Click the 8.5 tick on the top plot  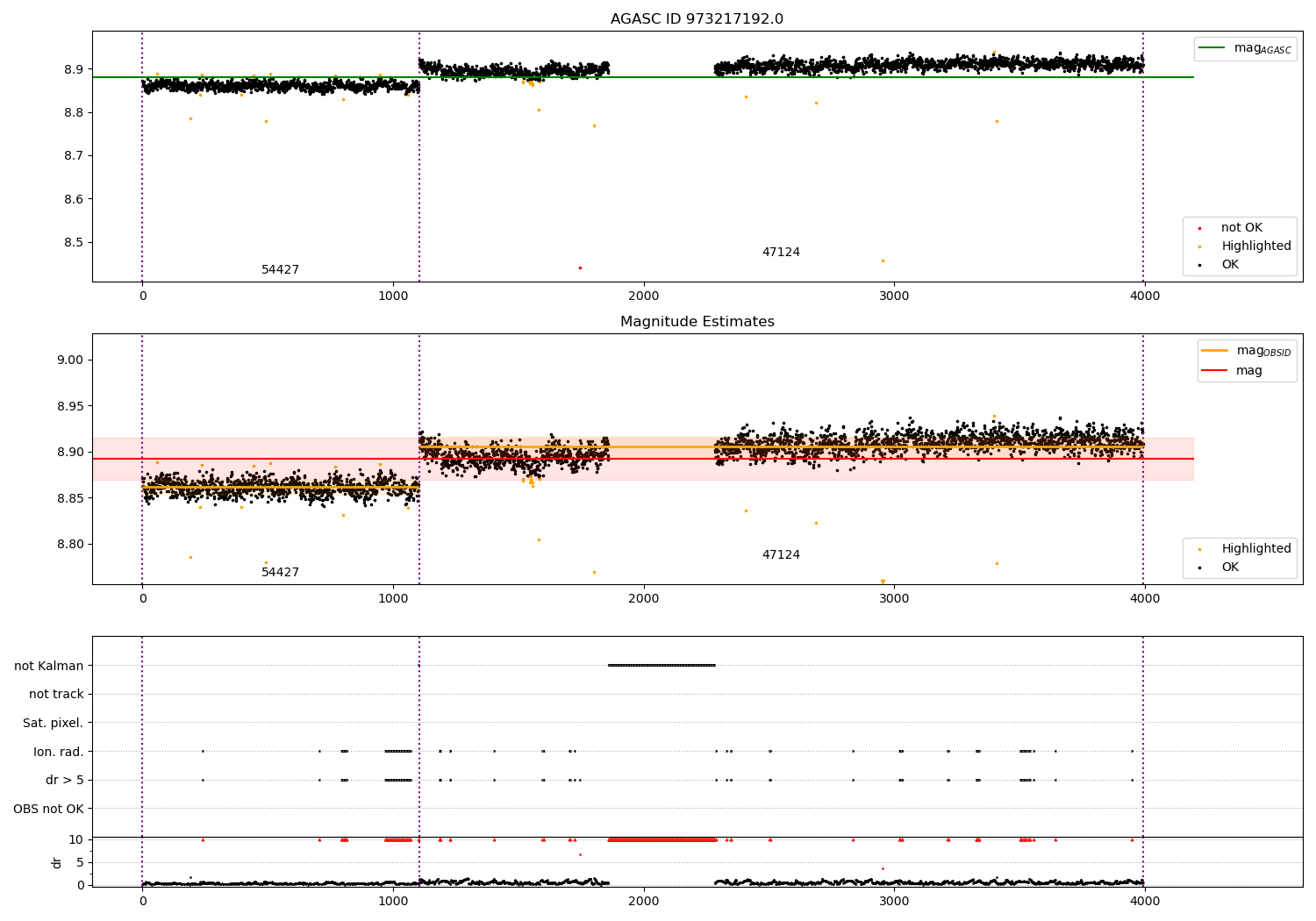(73, 243)
